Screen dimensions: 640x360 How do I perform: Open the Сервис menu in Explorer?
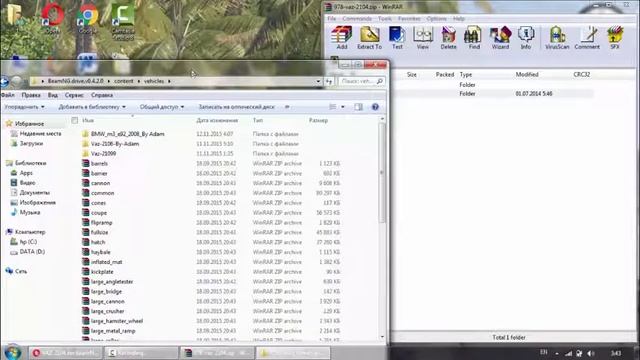[x=74, y=95]
